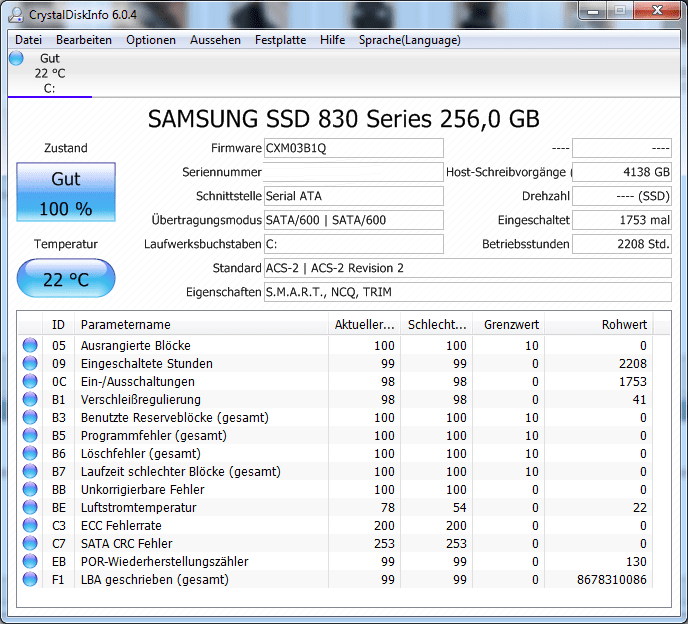
Task: Click the Betriebsstunden value 2208 Std.
Action: [x=622, y=244]
